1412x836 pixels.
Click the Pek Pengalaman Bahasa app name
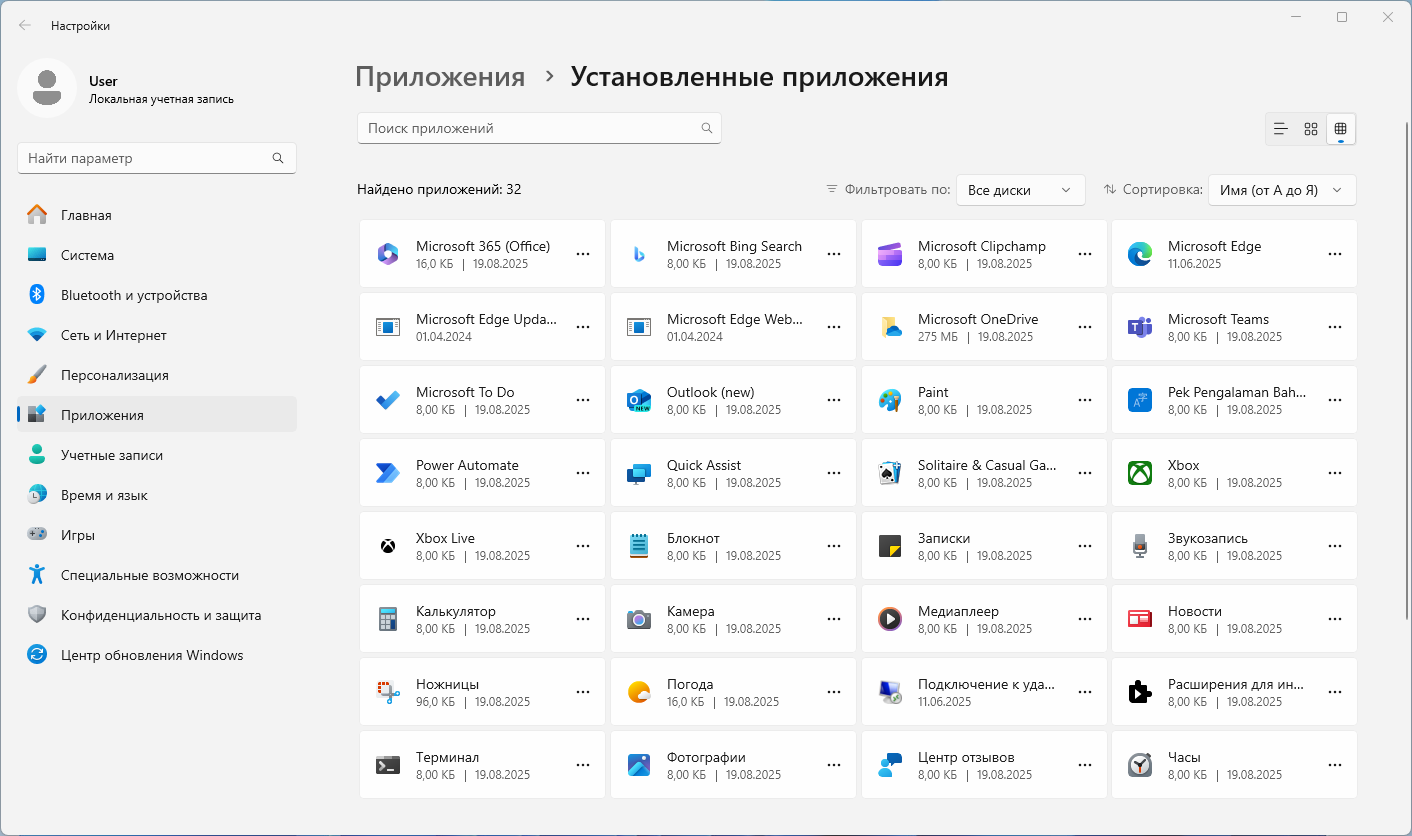click(1237, 392)
